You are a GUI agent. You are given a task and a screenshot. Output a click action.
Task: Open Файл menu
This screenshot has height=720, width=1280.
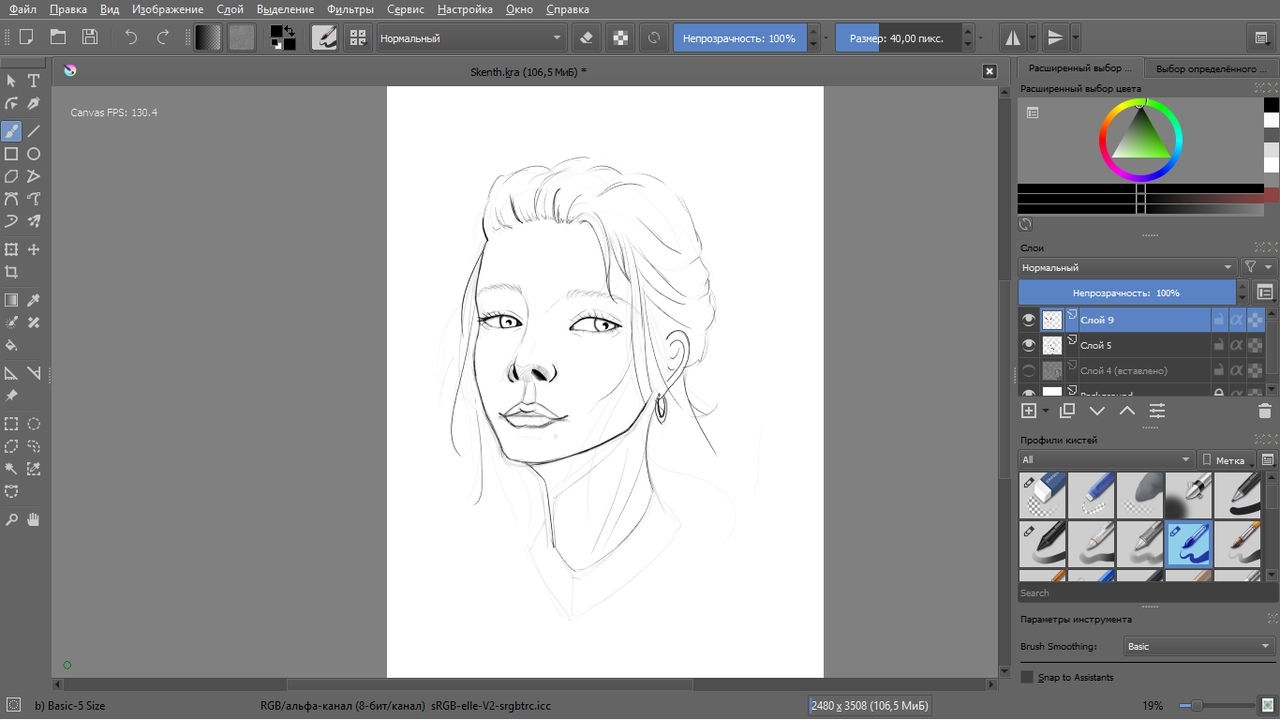tap(22, 9)
